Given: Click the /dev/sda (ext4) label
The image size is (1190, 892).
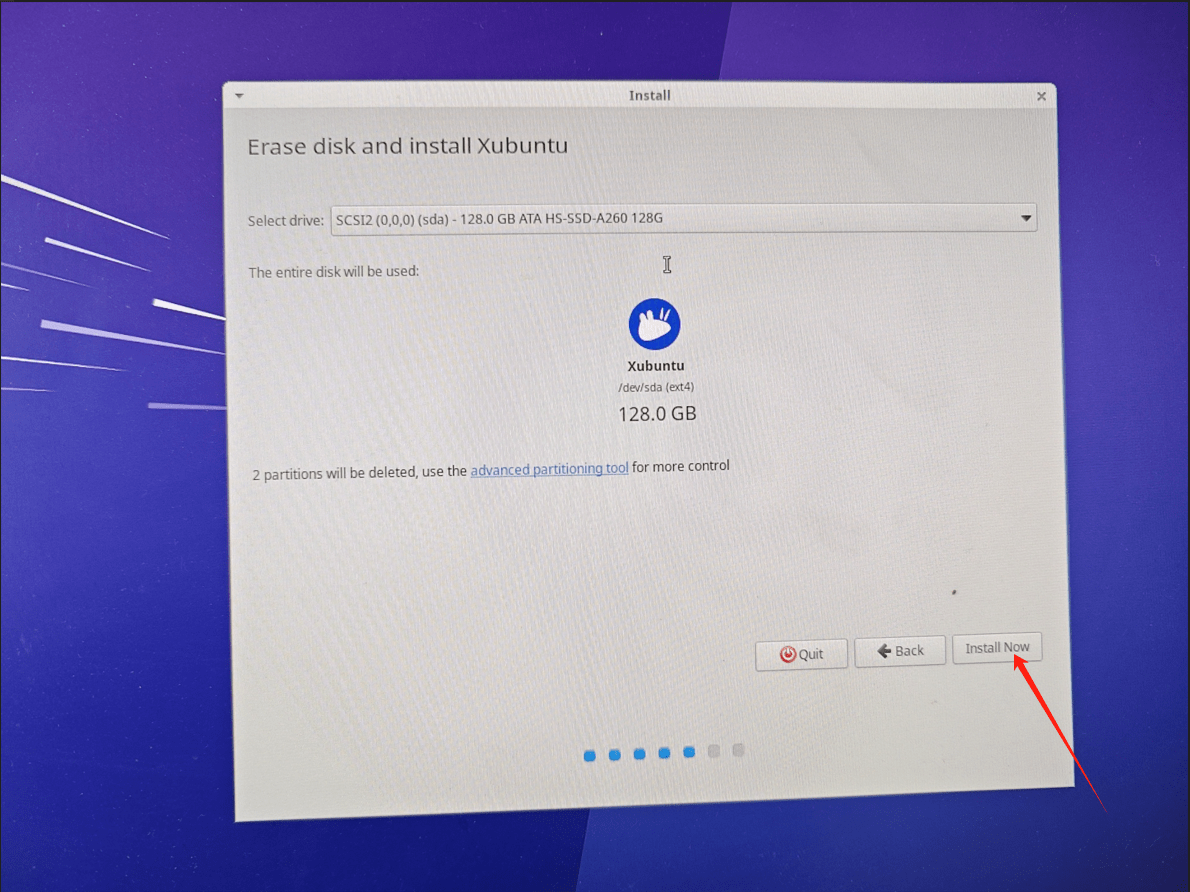Looking at the screenshot, I should pyautogui.click(x=656, y=387).
